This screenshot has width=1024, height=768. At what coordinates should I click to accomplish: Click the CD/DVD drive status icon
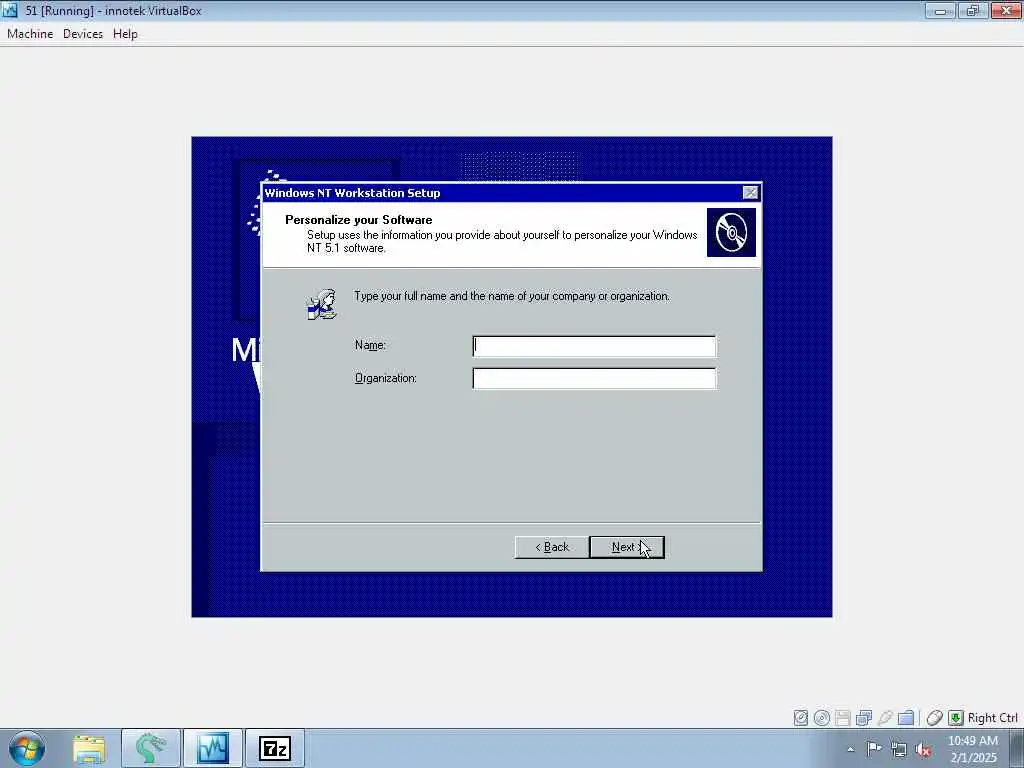822,718
